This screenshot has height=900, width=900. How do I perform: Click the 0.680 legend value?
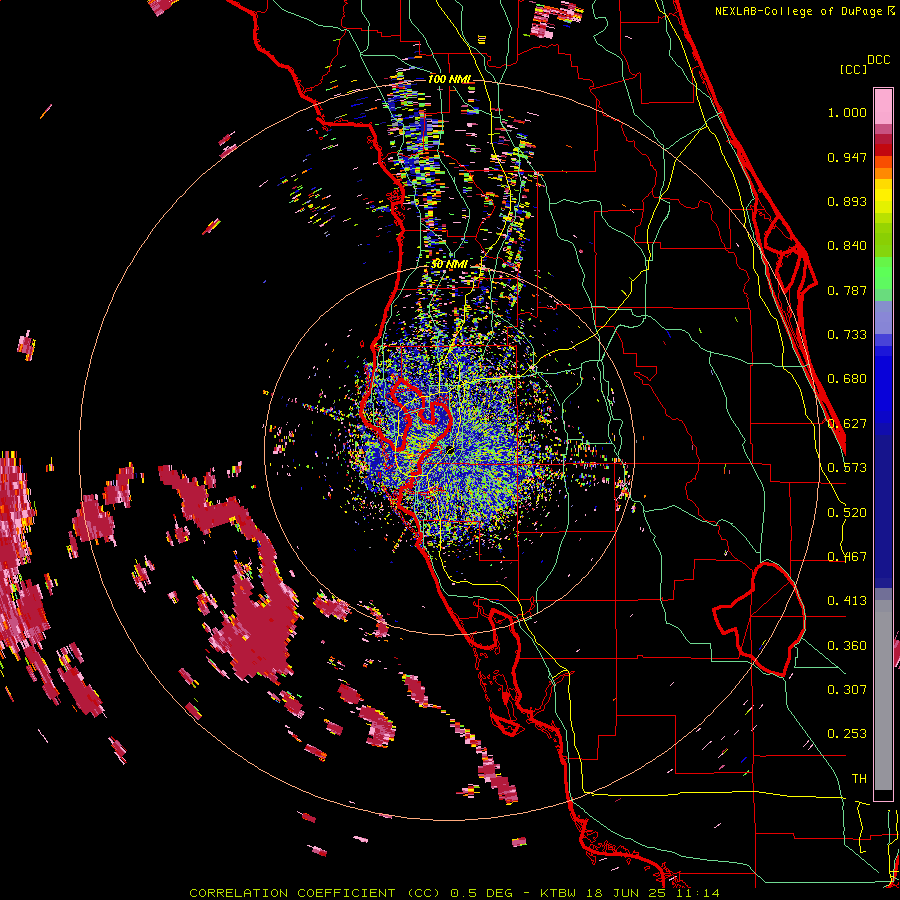(847, 379)
